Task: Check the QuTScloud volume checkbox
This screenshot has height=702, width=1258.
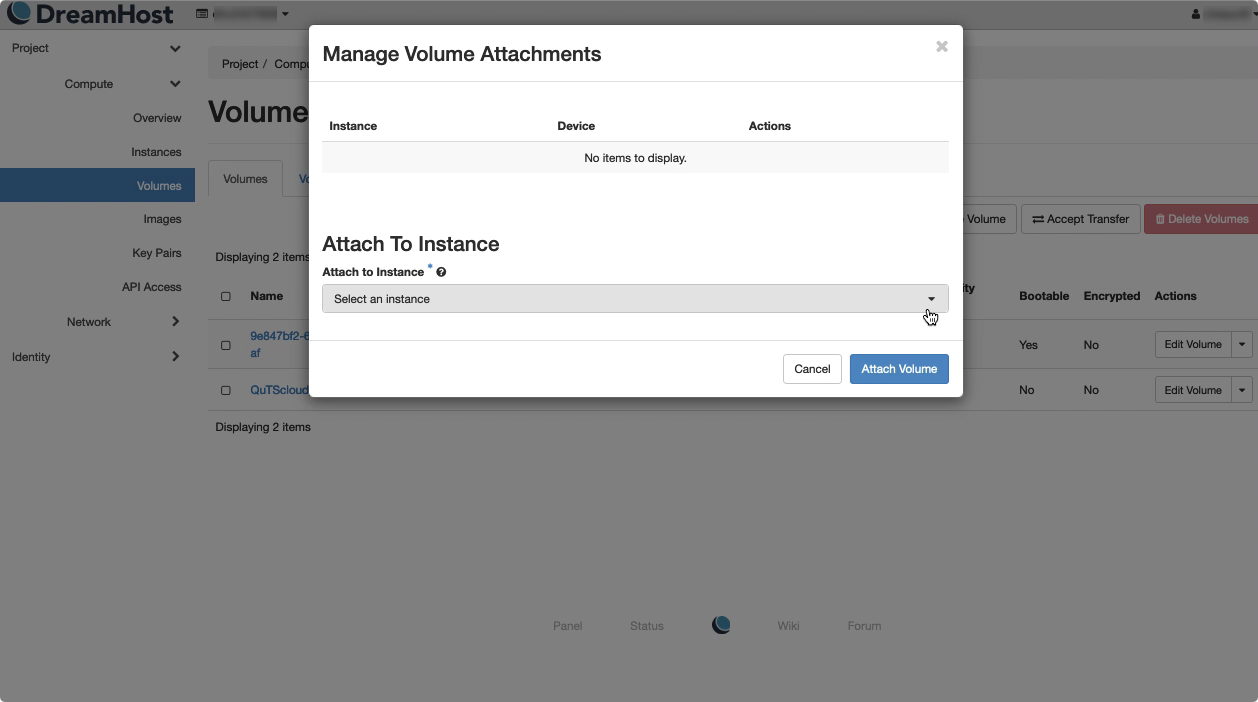Action: (x=225, y=390)
